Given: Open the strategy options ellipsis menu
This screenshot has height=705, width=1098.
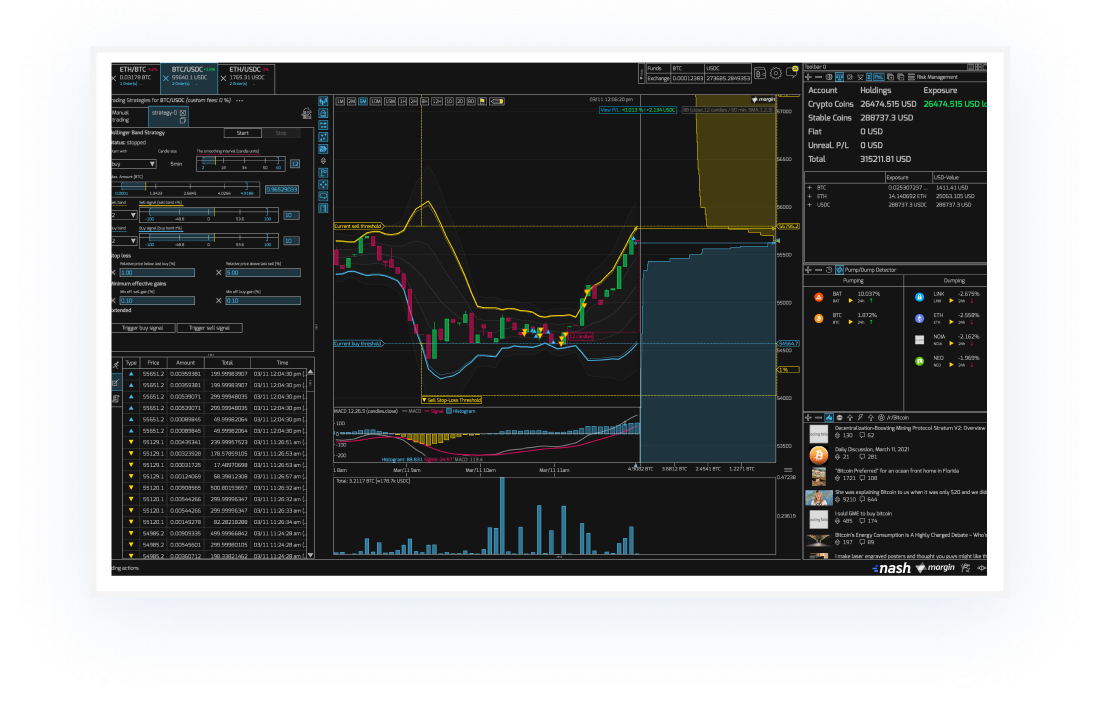Looking at the screenshot, I should [x=239, y=101].
